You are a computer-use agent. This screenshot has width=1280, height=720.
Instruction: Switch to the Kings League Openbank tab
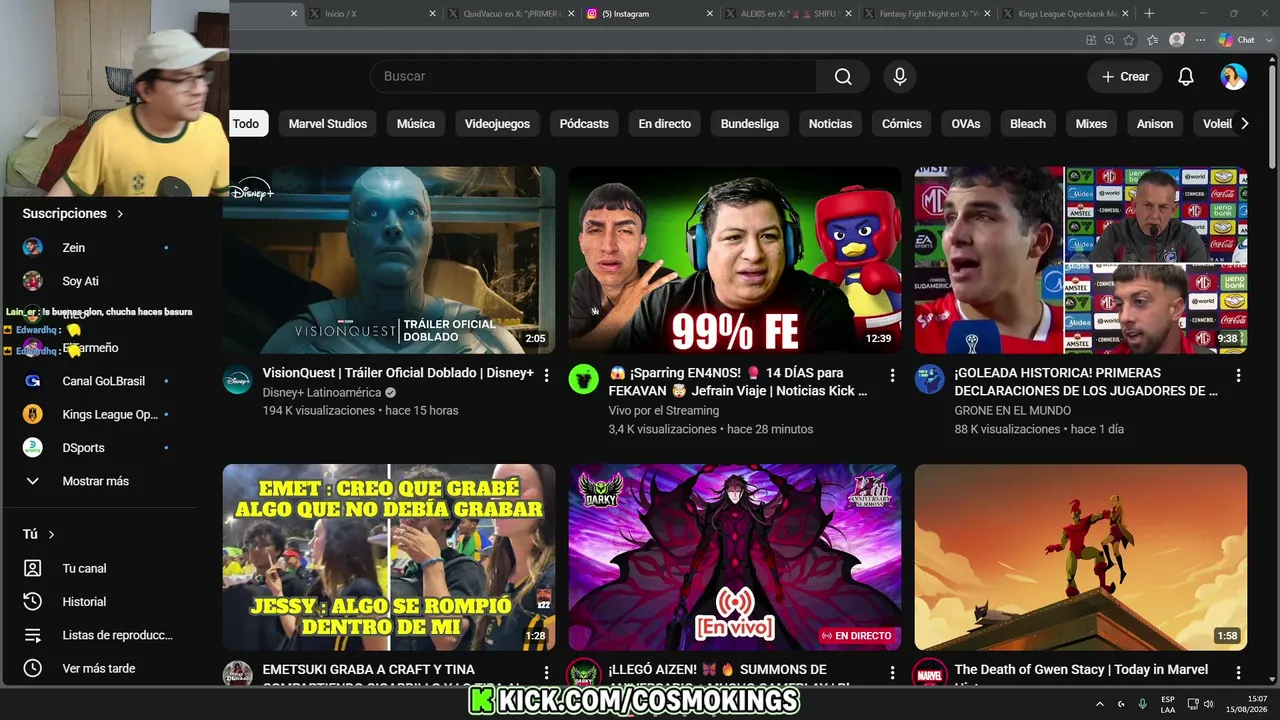coord(1065,14)
